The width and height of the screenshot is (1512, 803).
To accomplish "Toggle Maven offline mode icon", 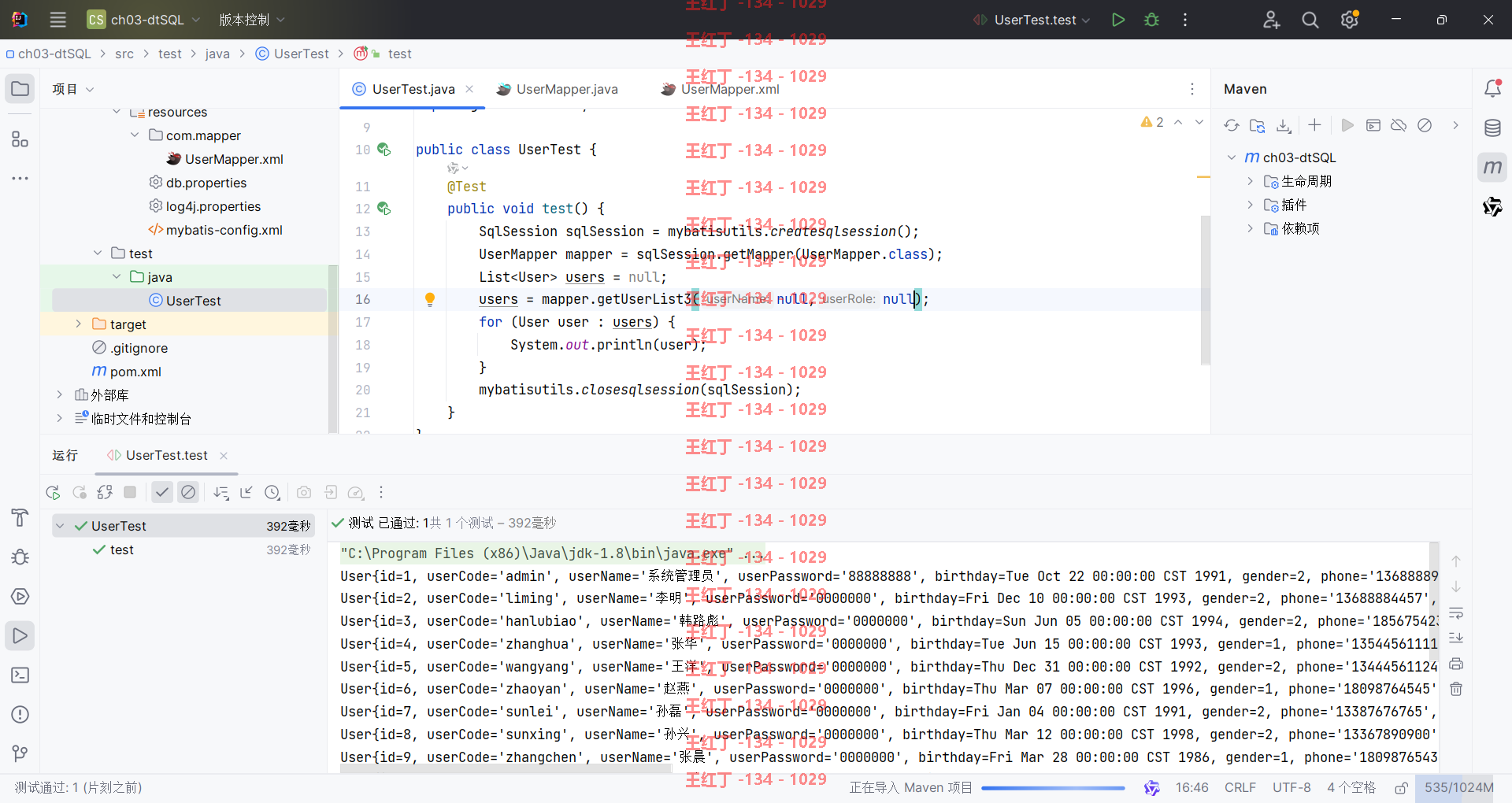I will pos(1399,125).
